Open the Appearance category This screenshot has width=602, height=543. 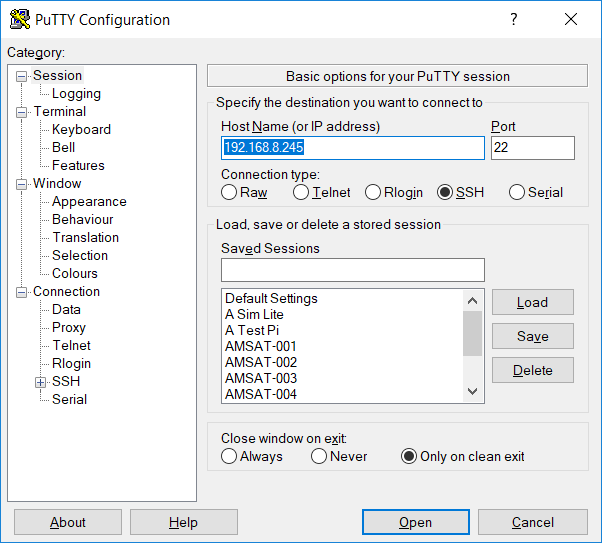pos(89,202)
